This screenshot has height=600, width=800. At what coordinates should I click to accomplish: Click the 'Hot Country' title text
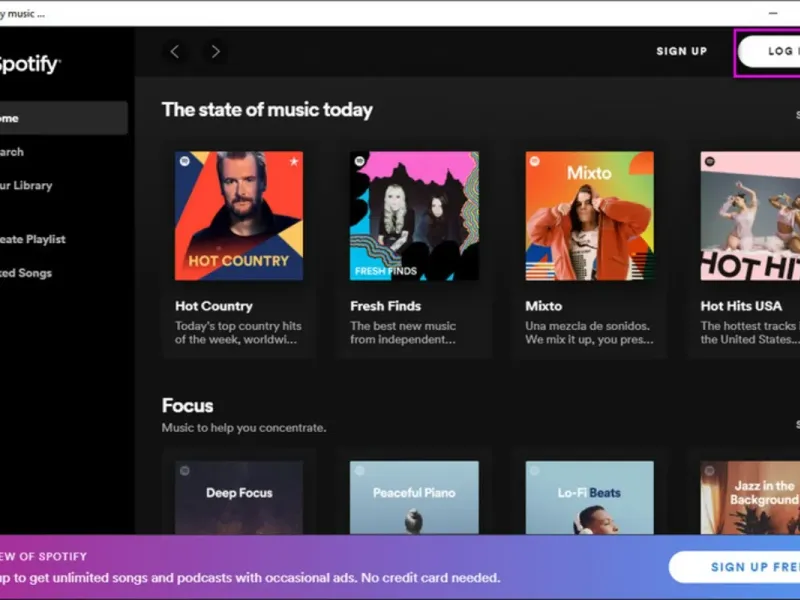click(214, 306)
